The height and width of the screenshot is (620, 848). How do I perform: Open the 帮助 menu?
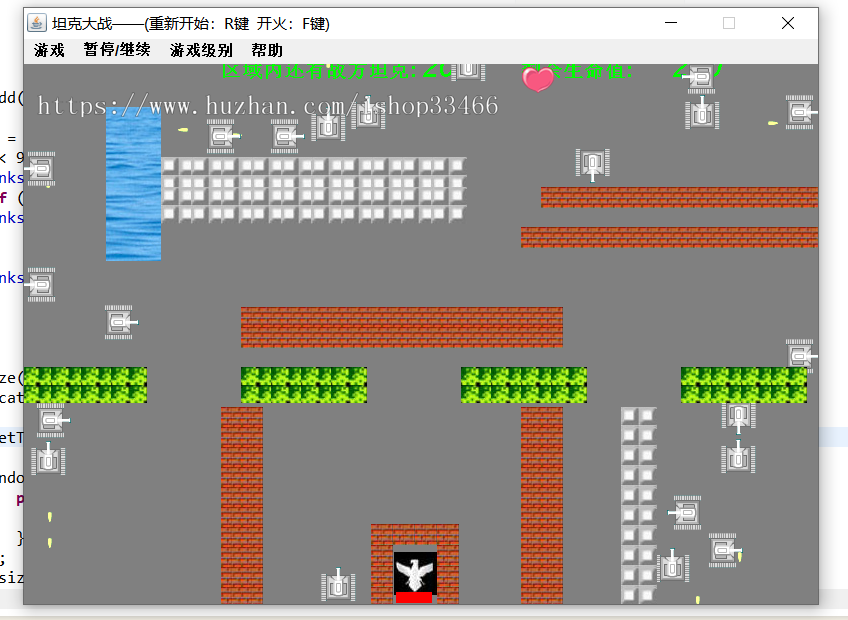[267, 50]
